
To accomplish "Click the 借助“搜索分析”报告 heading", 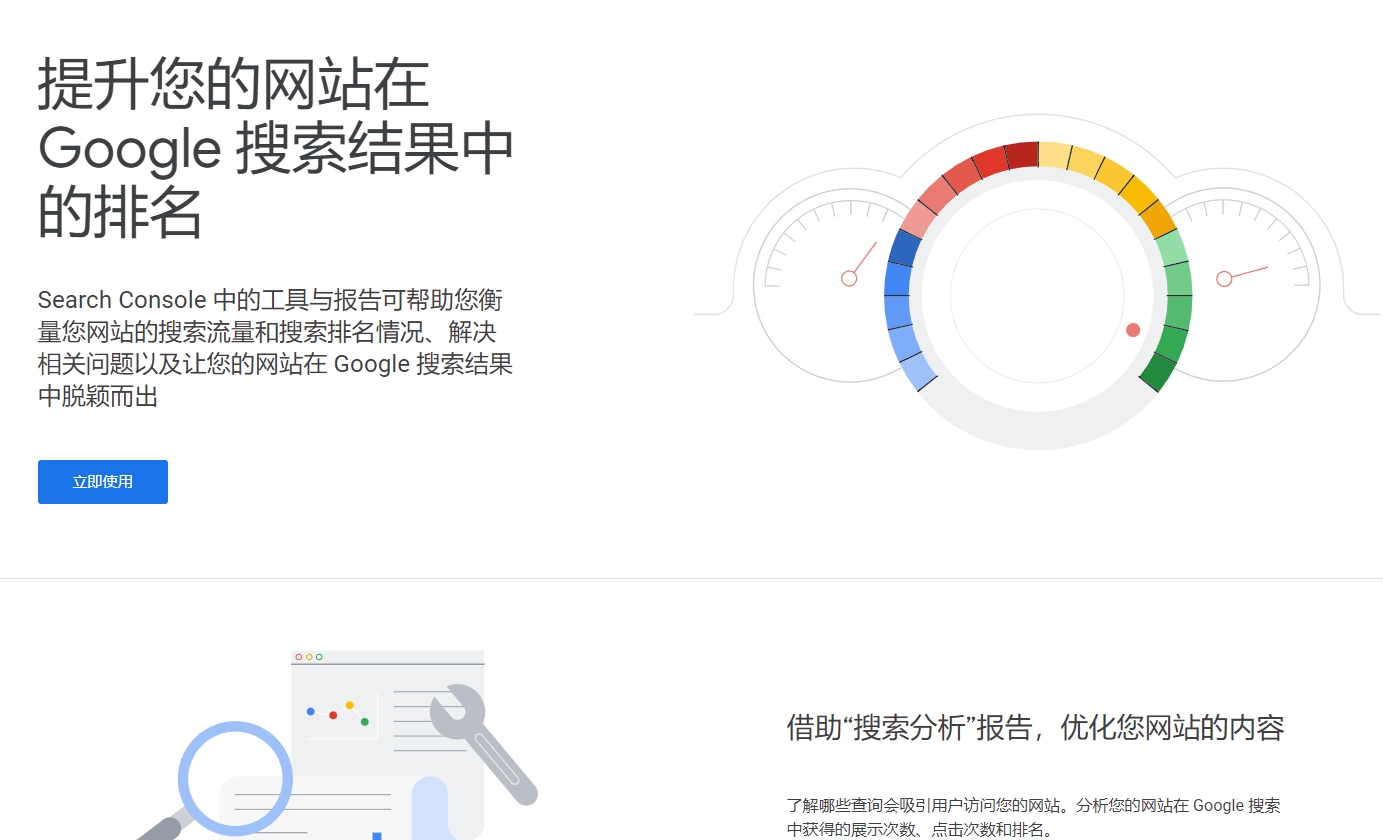I will (1035, 727).
